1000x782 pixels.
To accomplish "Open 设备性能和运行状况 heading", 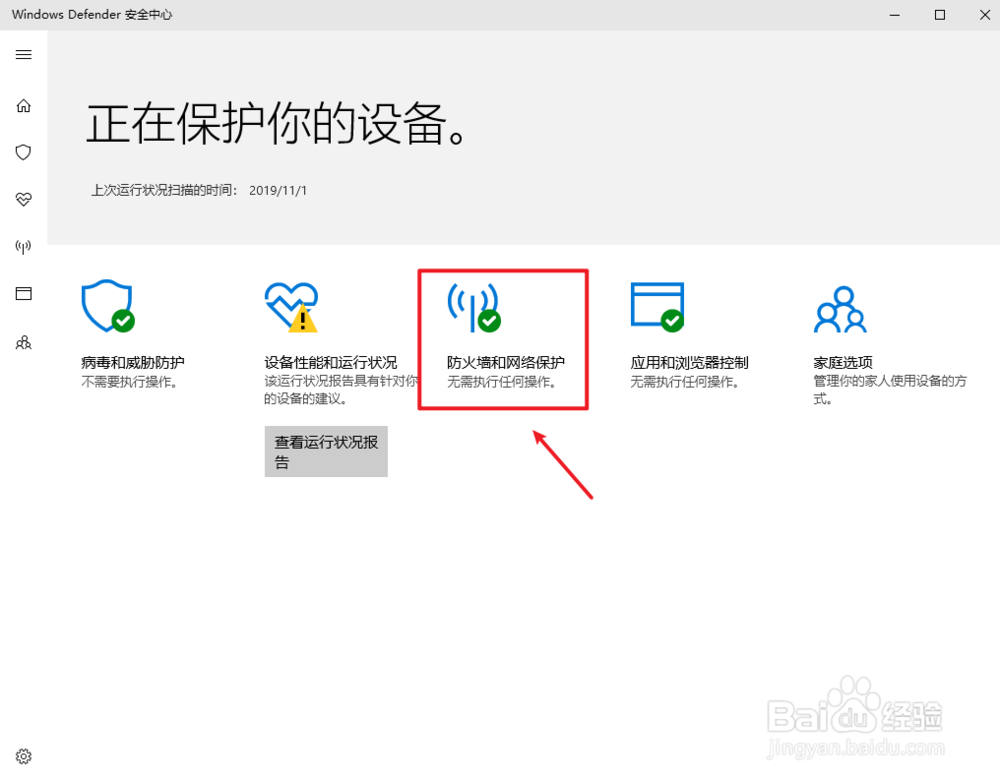I will coord(331,362).
